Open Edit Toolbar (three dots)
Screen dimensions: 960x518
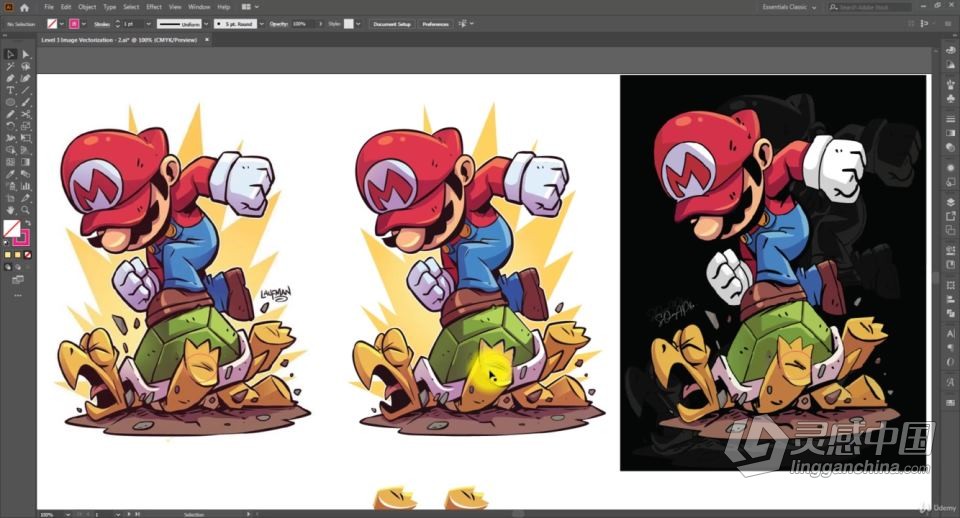(18, 295)
